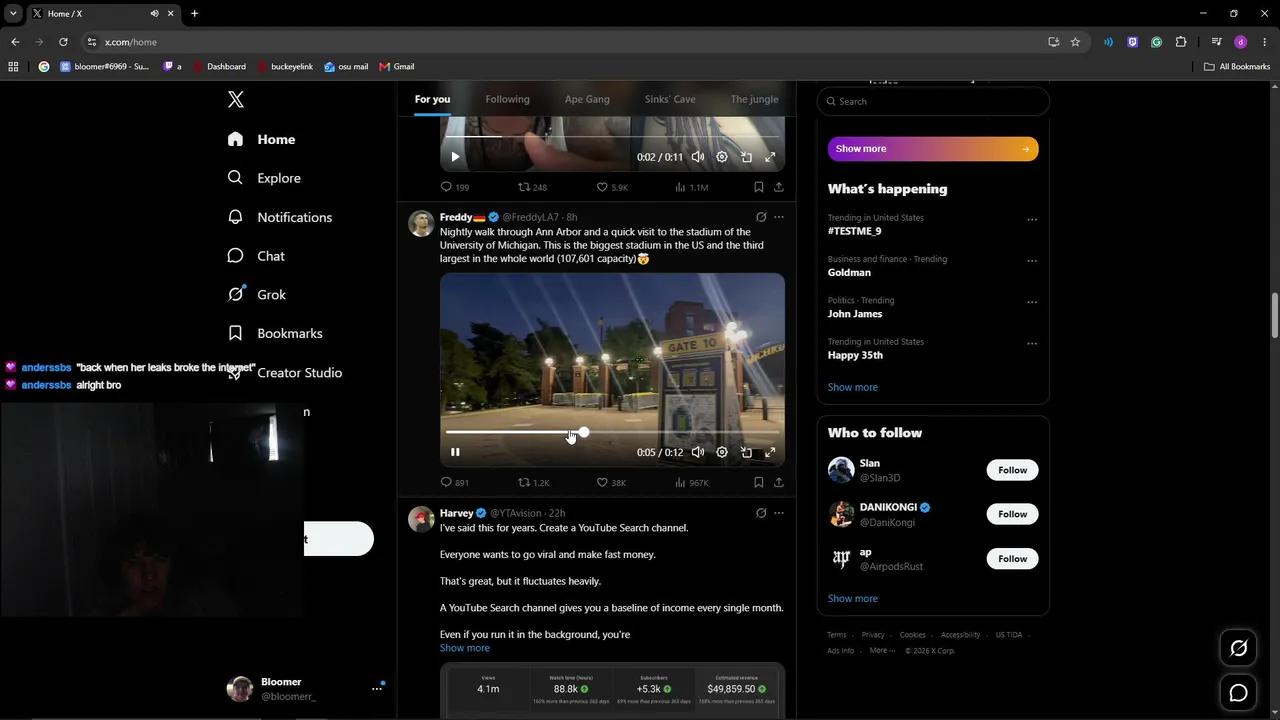This screenshot has height=720, width=1280.
Task: Bookmark Freddy's Ann Arbor stadium post
Action: (x=758, y=482)
